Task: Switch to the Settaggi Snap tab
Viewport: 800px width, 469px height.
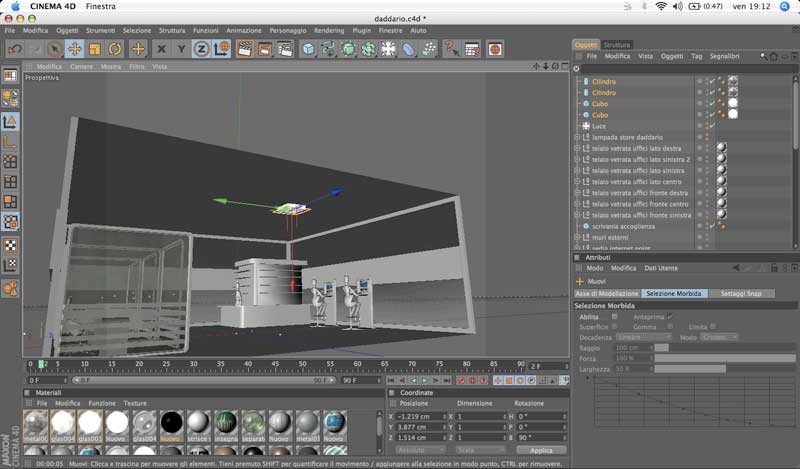Action: [741, 293]
